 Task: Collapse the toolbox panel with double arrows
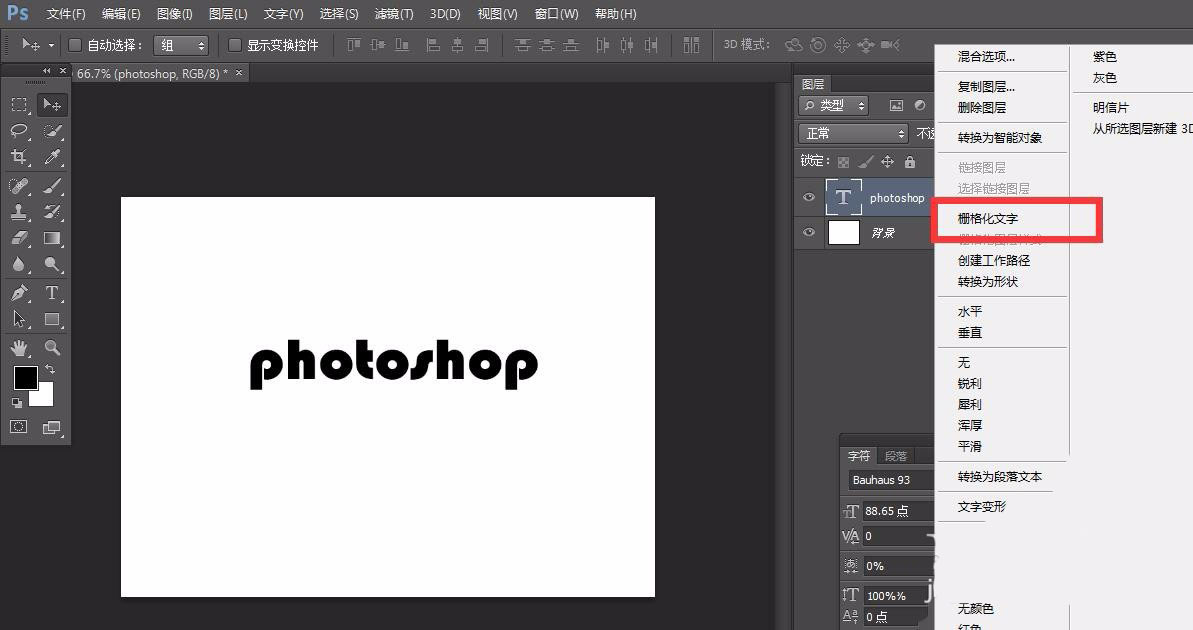(46, 71)
